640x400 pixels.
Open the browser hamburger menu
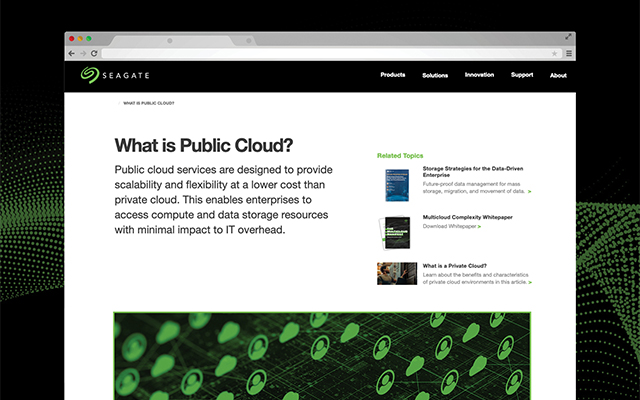(x=569, y=53)
